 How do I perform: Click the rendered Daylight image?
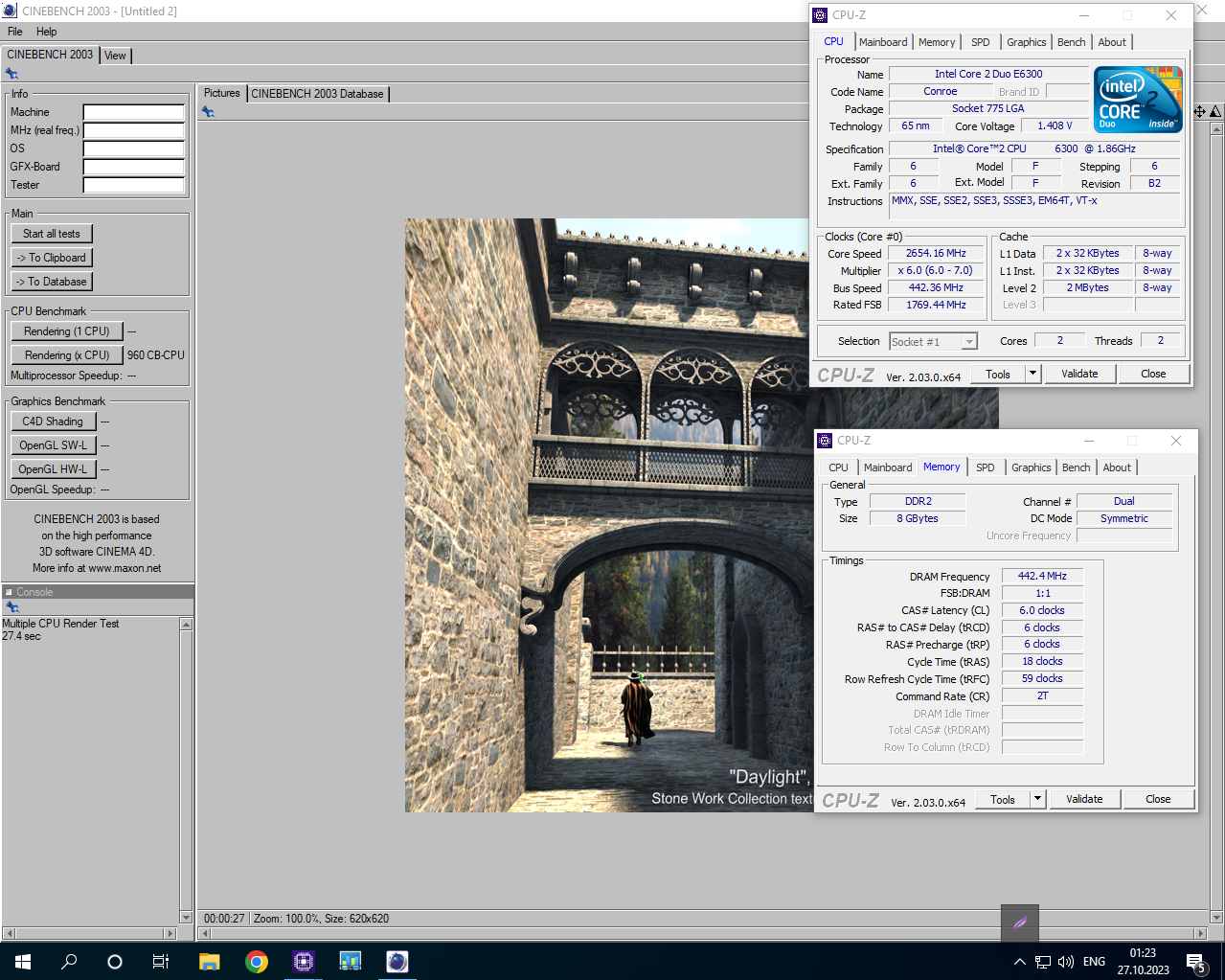click(x=607, y=515)
